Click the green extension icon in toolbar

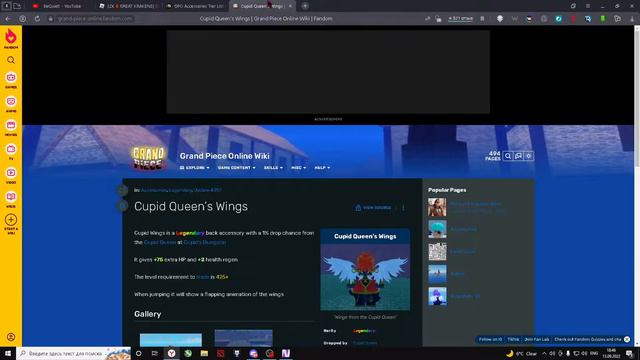(x=603, y=19)
